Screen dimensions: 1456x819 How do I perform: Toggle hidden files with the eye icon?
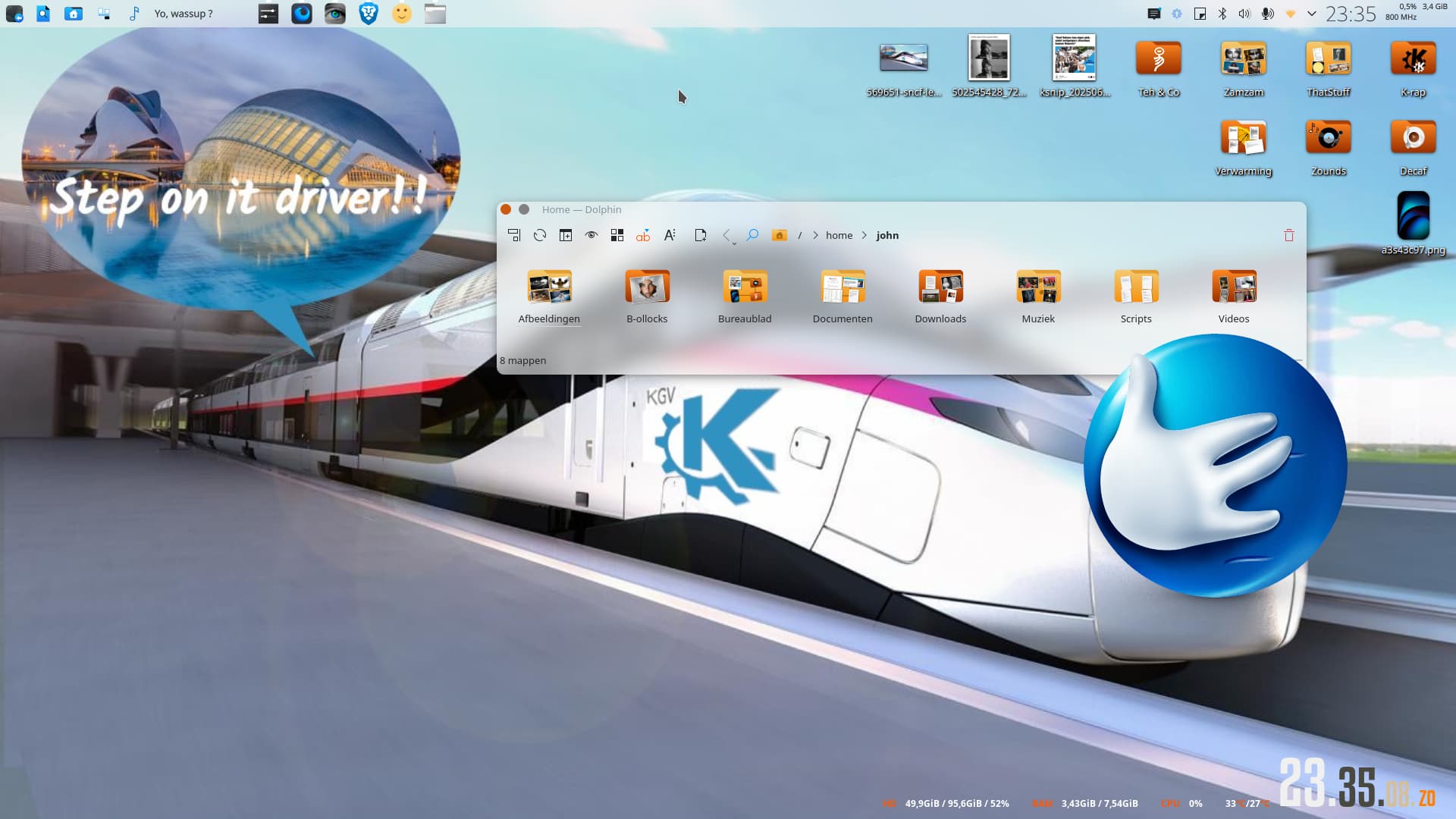(591, 235)
